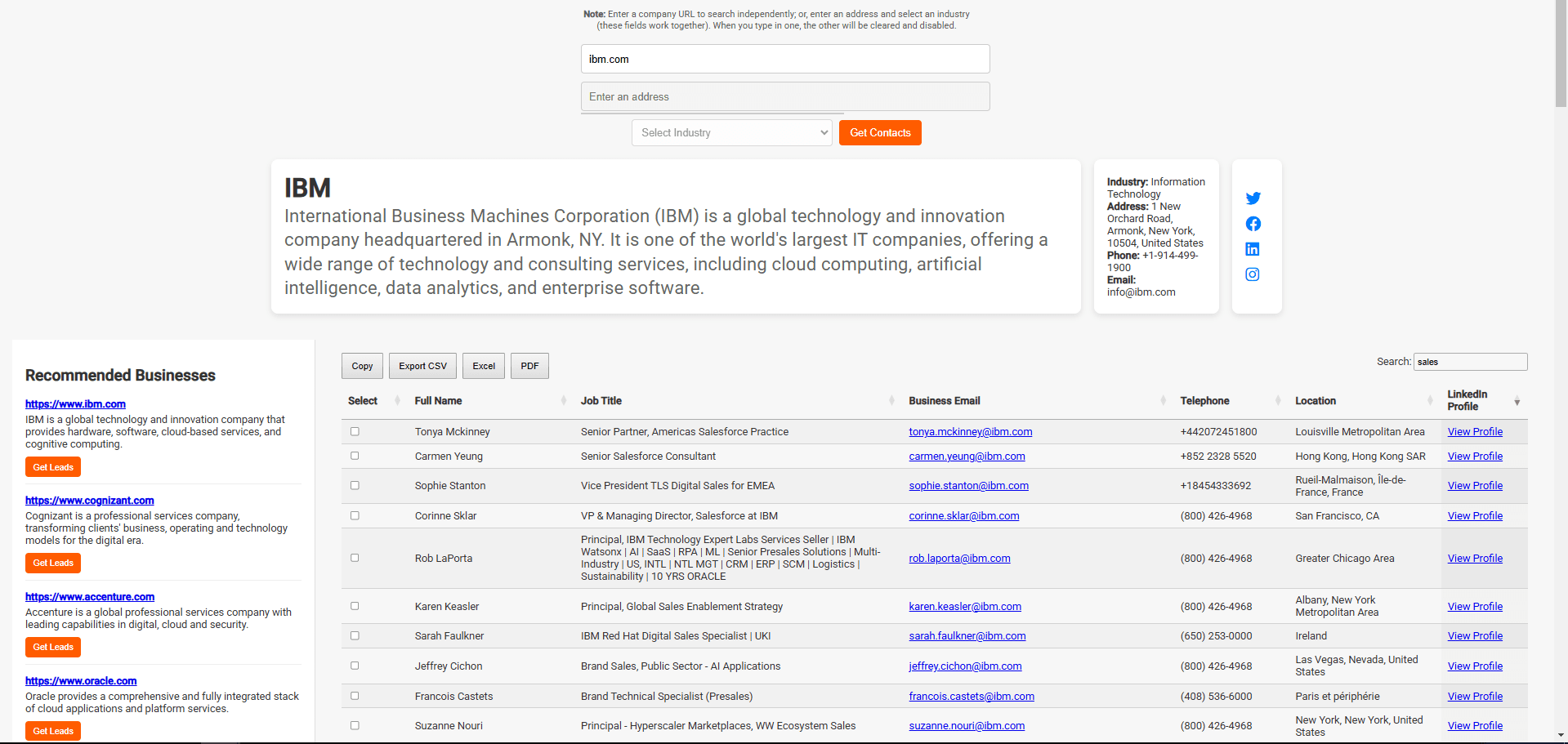Select Rob LaPorta's checkbox
Viewport: 1568px width, 744px height.
[355, 558]
